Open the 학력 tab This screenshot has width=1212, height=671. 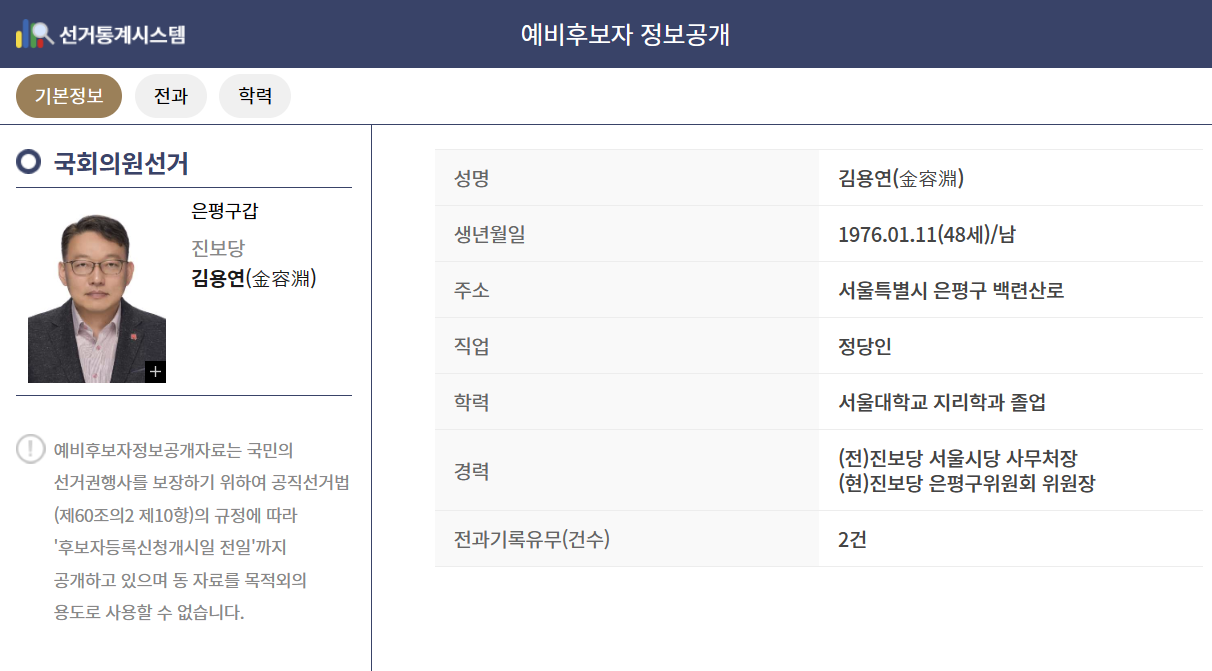(x=255, y=96)
